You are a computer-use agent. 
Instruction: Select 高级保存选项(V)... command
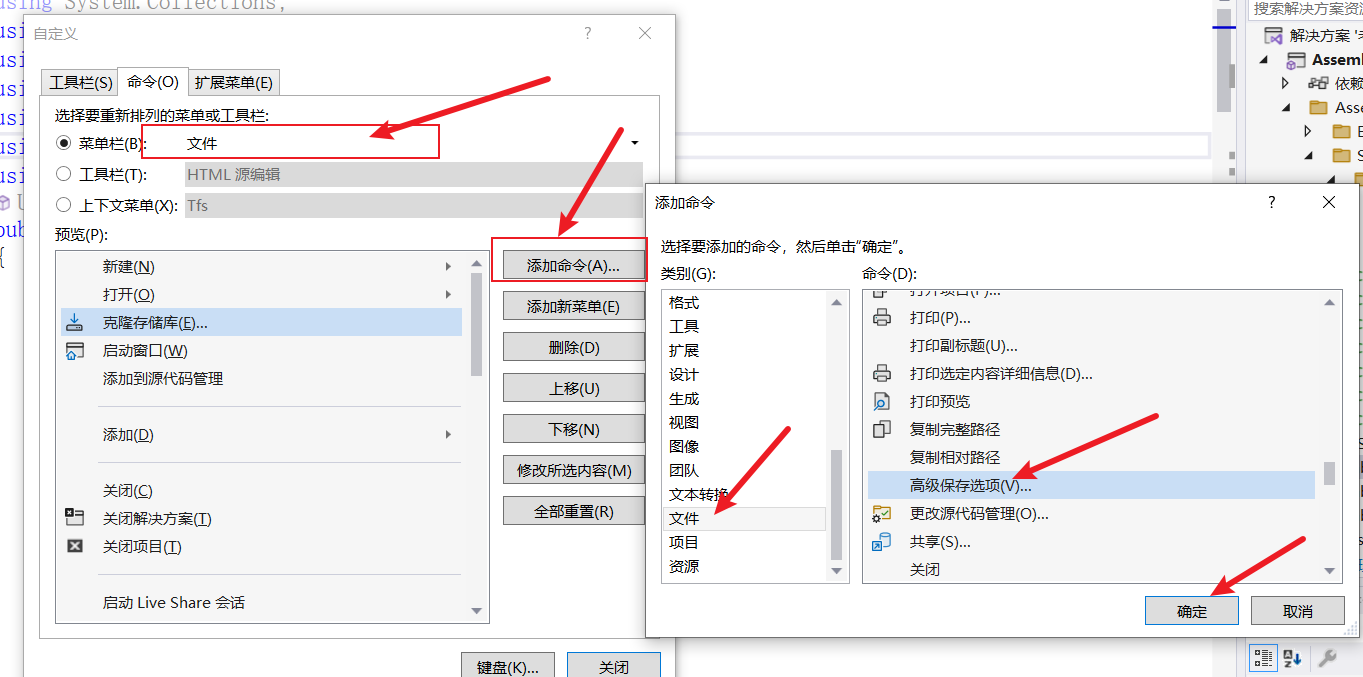1091,486
